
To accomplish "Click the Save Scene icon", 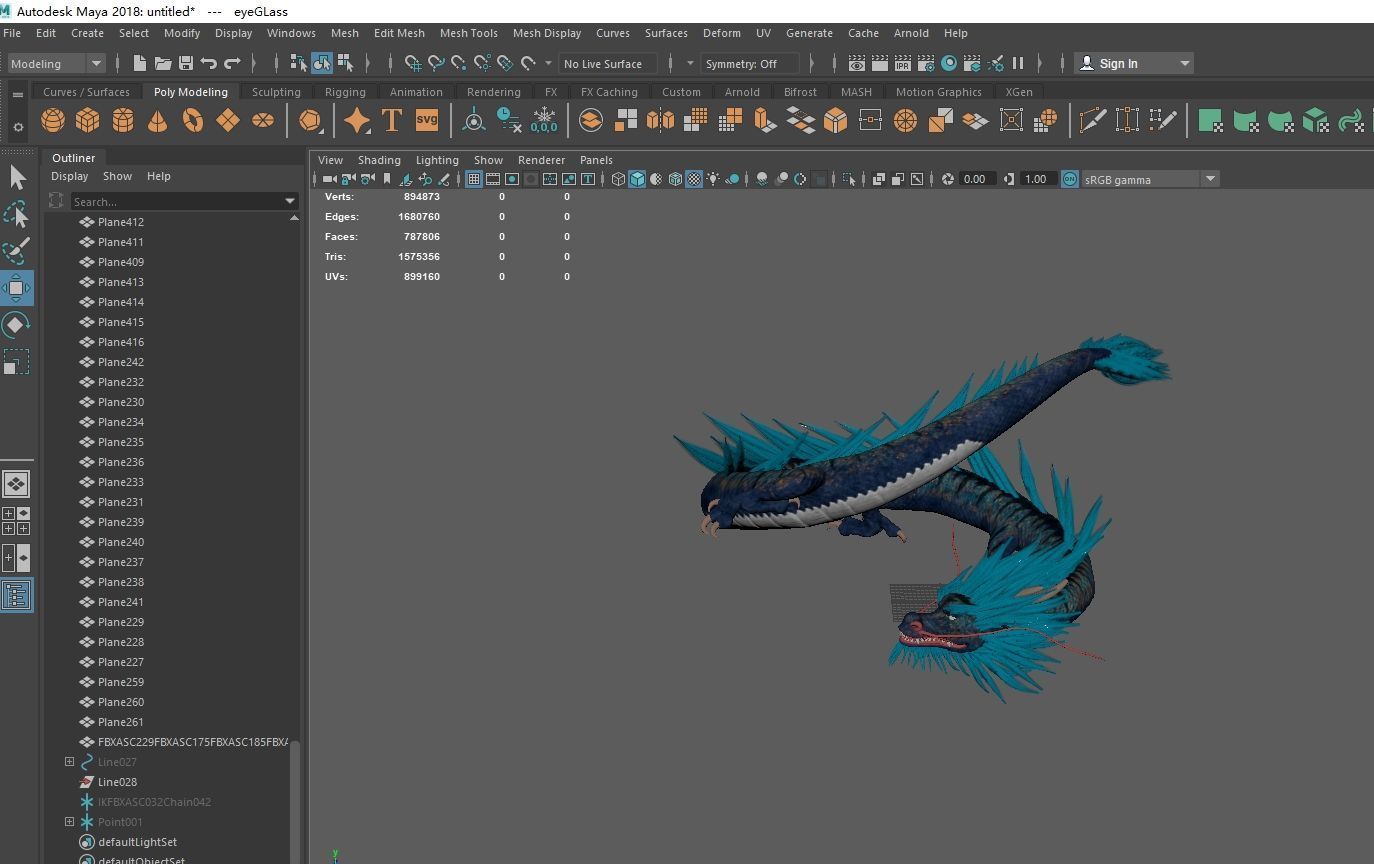I will pos(185,63).
